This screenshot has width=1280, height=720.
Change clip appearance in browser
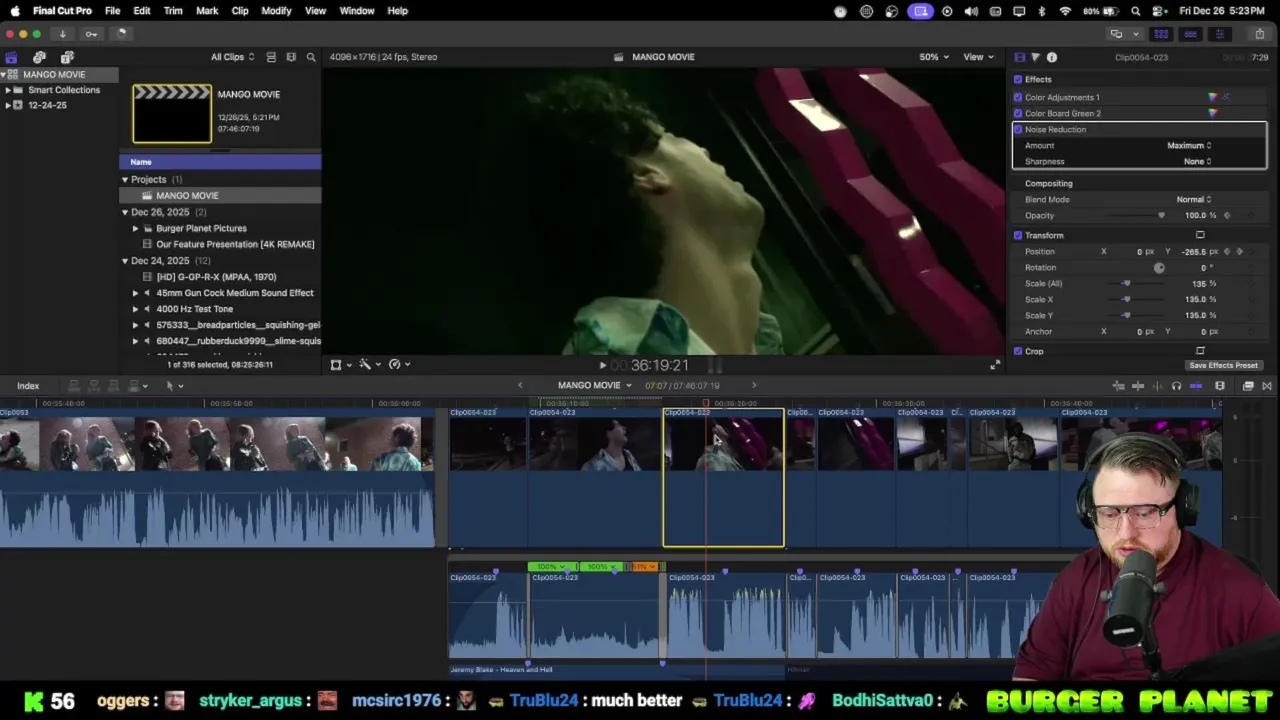coord(271,57)
